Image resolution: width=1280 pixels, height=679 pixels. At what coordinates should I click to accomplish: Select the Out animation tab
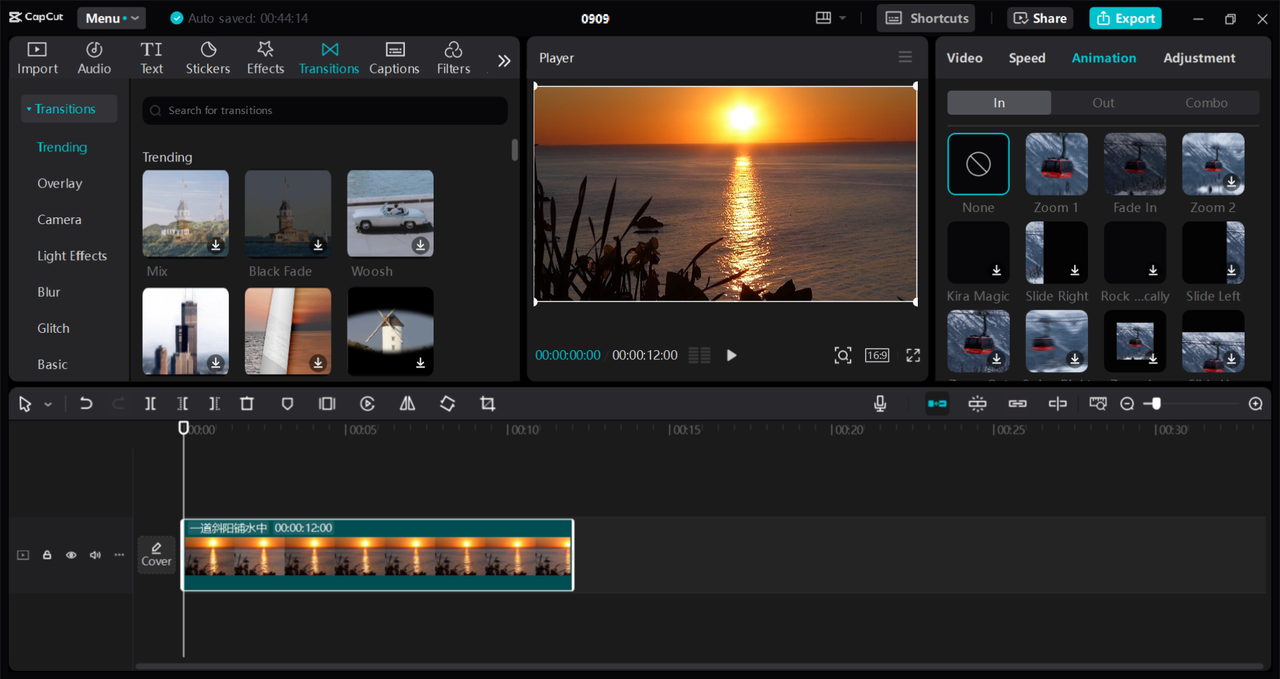[1103, 103]
